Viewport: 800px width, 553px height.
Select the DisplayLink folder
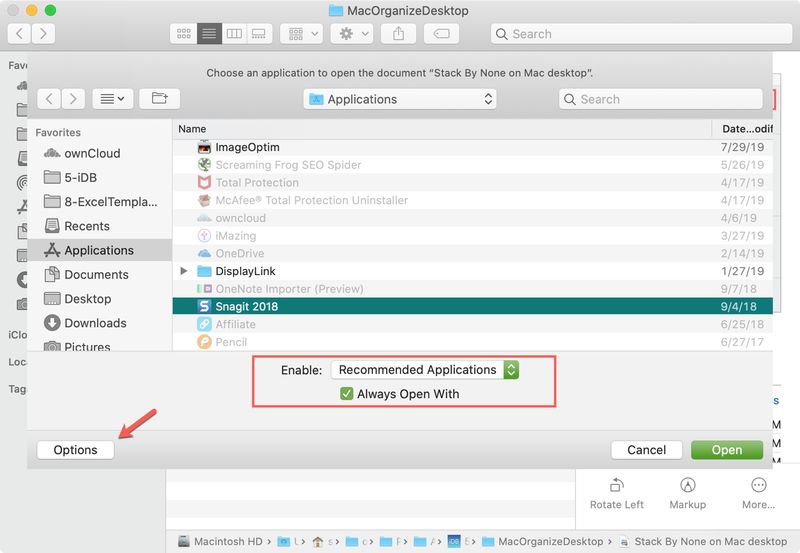472,271
